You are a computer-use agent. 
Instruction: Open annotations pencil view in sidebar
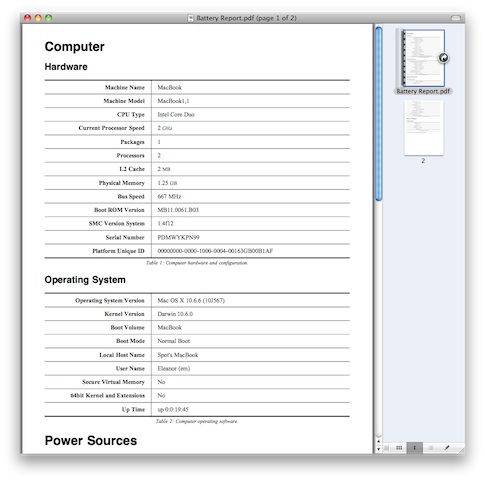[x=447, y=448]
